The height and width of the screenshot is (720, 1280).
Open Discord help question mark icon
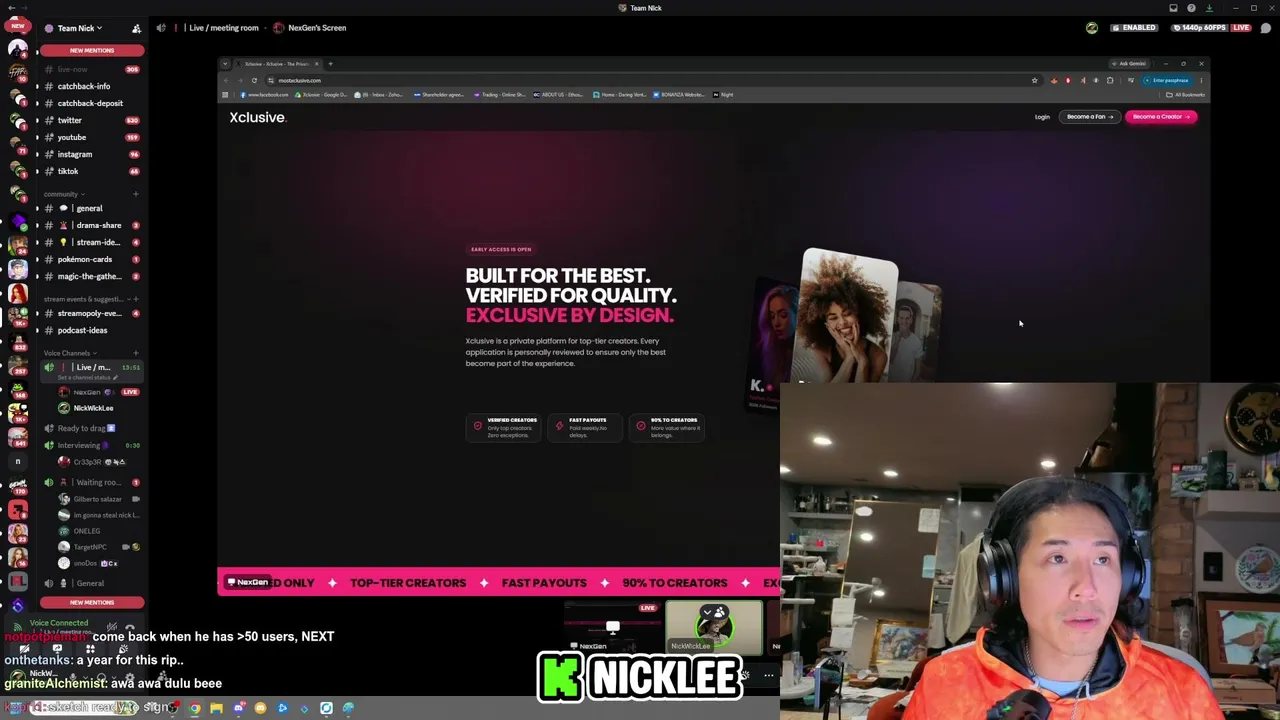click(x=1191, y=8)
